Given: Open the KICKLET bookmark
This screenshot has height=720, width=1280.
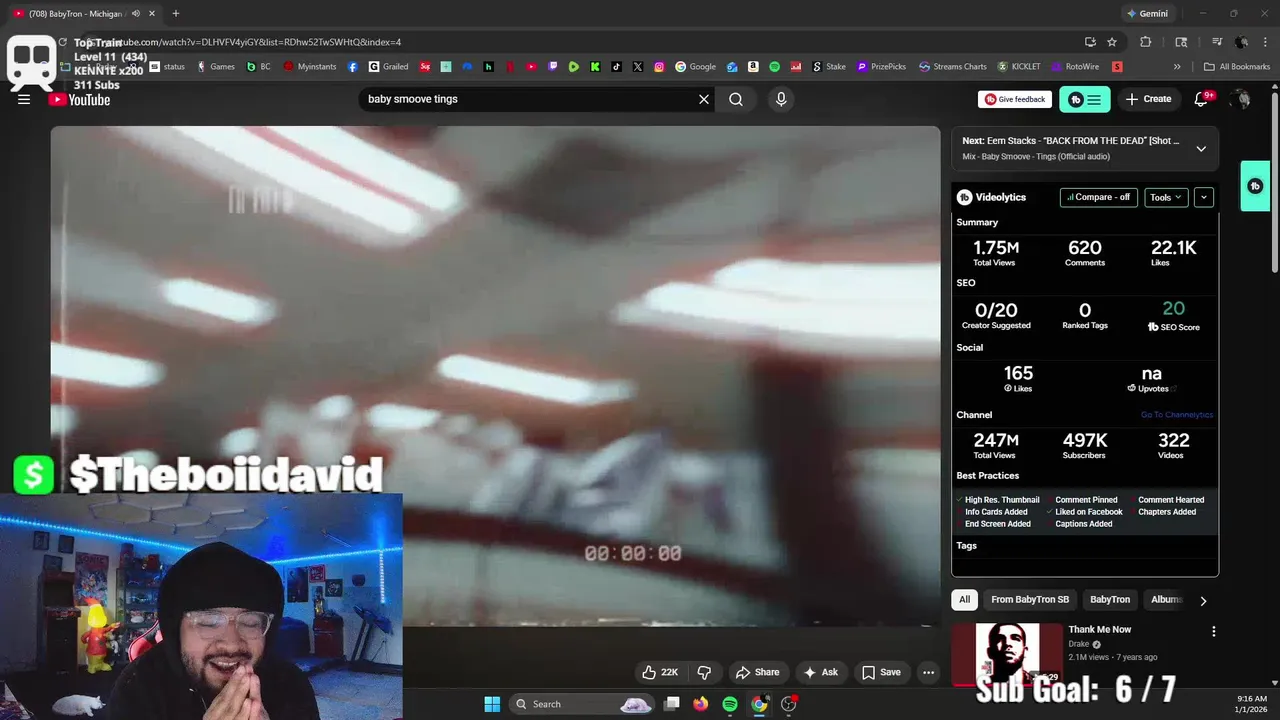Looking at the screenshot, I should click(x=1019, y=67).
